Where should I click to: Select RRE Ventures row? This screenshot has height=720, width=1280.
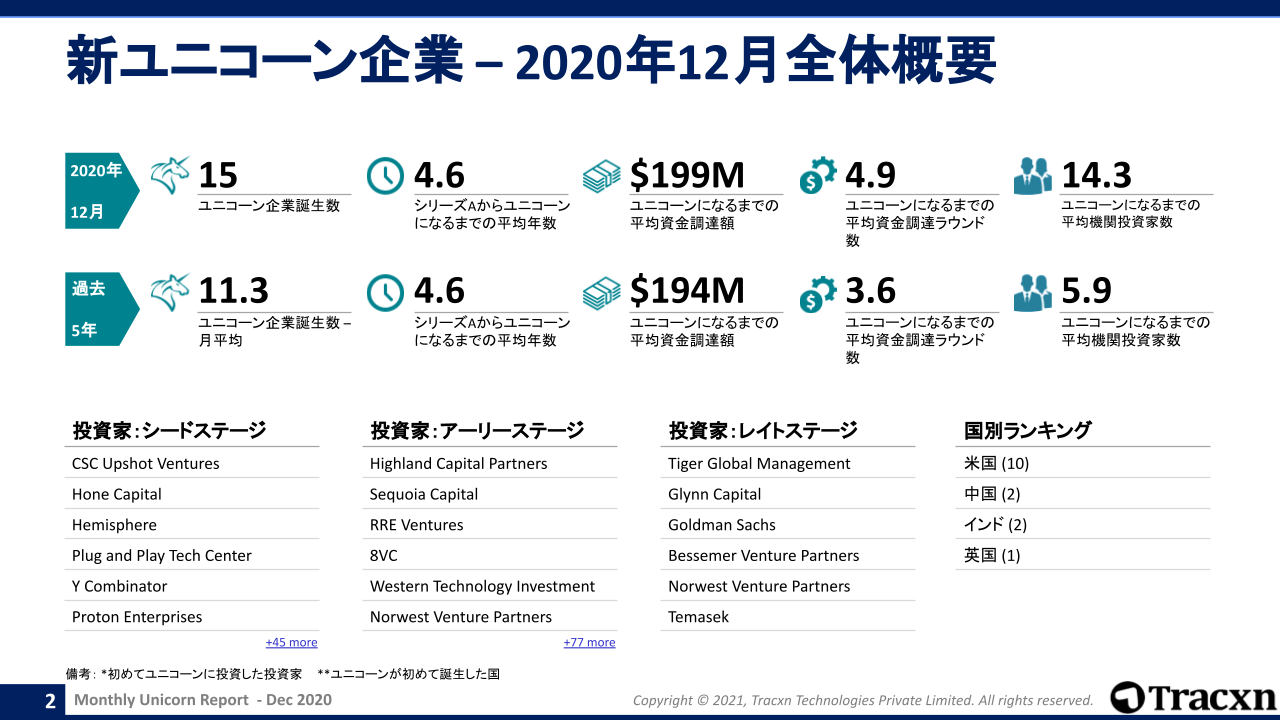point(490,525)
